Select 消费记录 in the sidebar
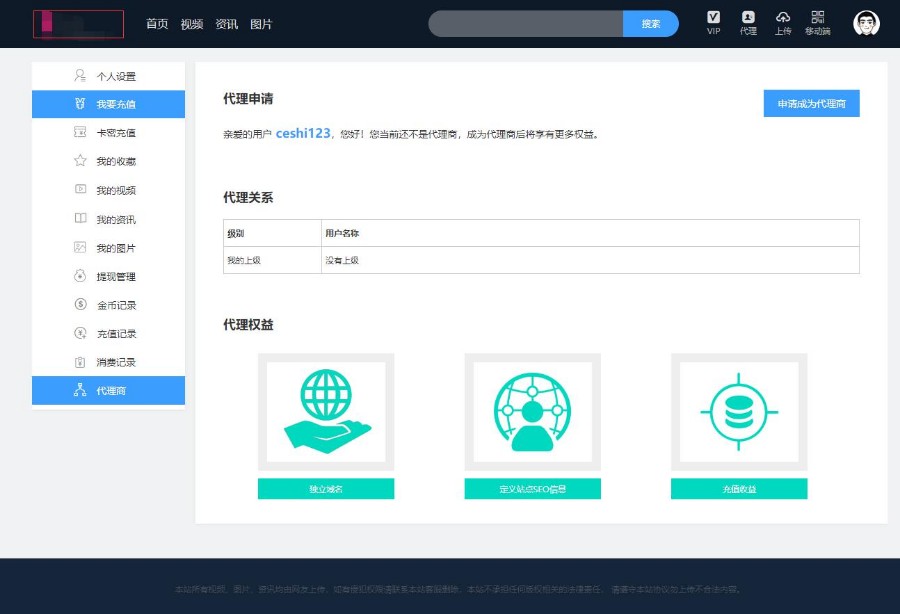The image size is (900, 614). tap(116, 362)
